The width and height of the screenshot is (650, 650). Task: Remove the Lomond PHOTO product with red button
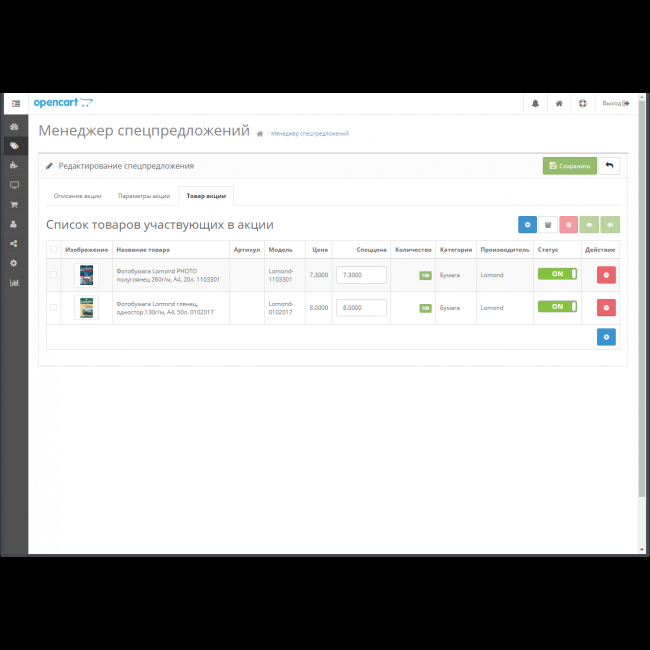pos(606,275)
